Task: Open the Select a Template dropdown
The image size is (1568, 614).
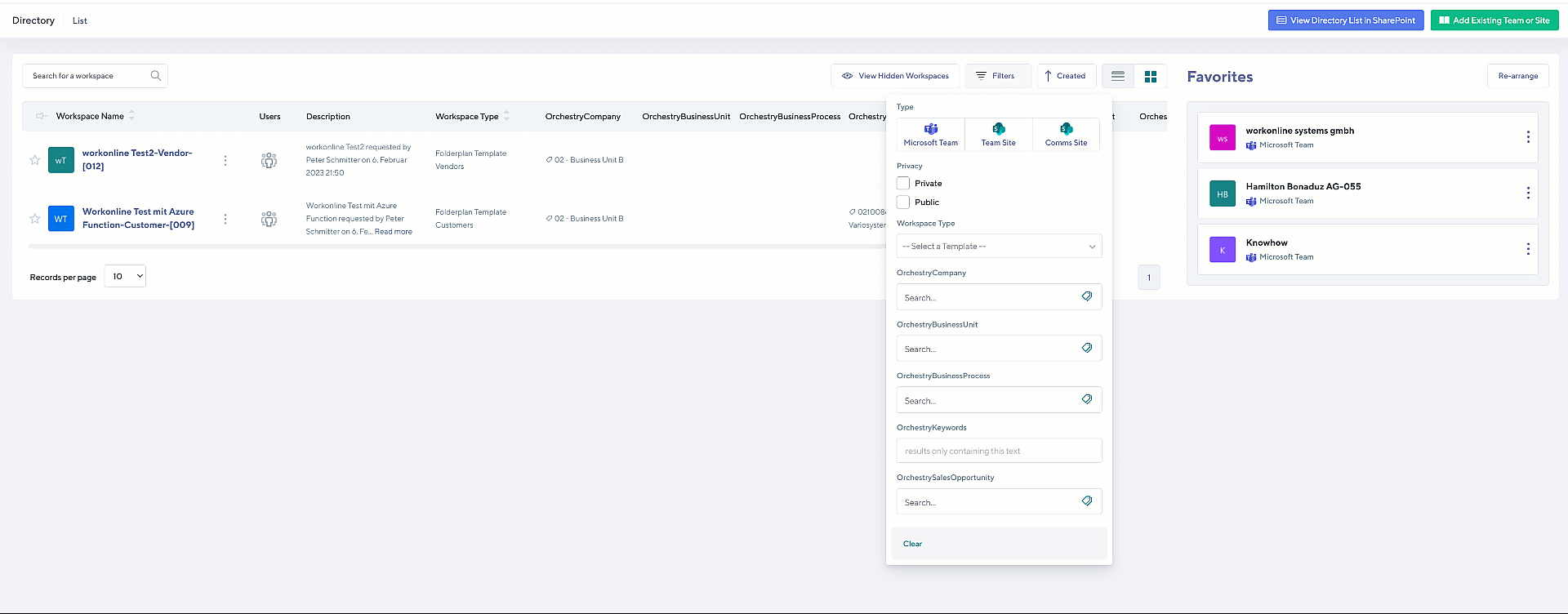Action: point(999,247)
